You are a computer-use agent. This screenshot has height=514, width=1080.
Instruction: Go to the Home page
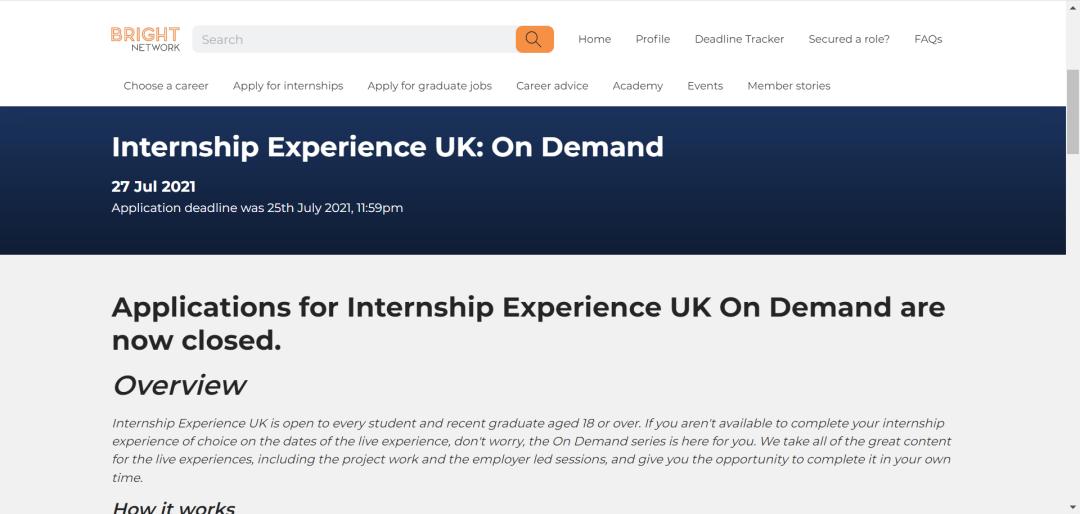[594, 39]
